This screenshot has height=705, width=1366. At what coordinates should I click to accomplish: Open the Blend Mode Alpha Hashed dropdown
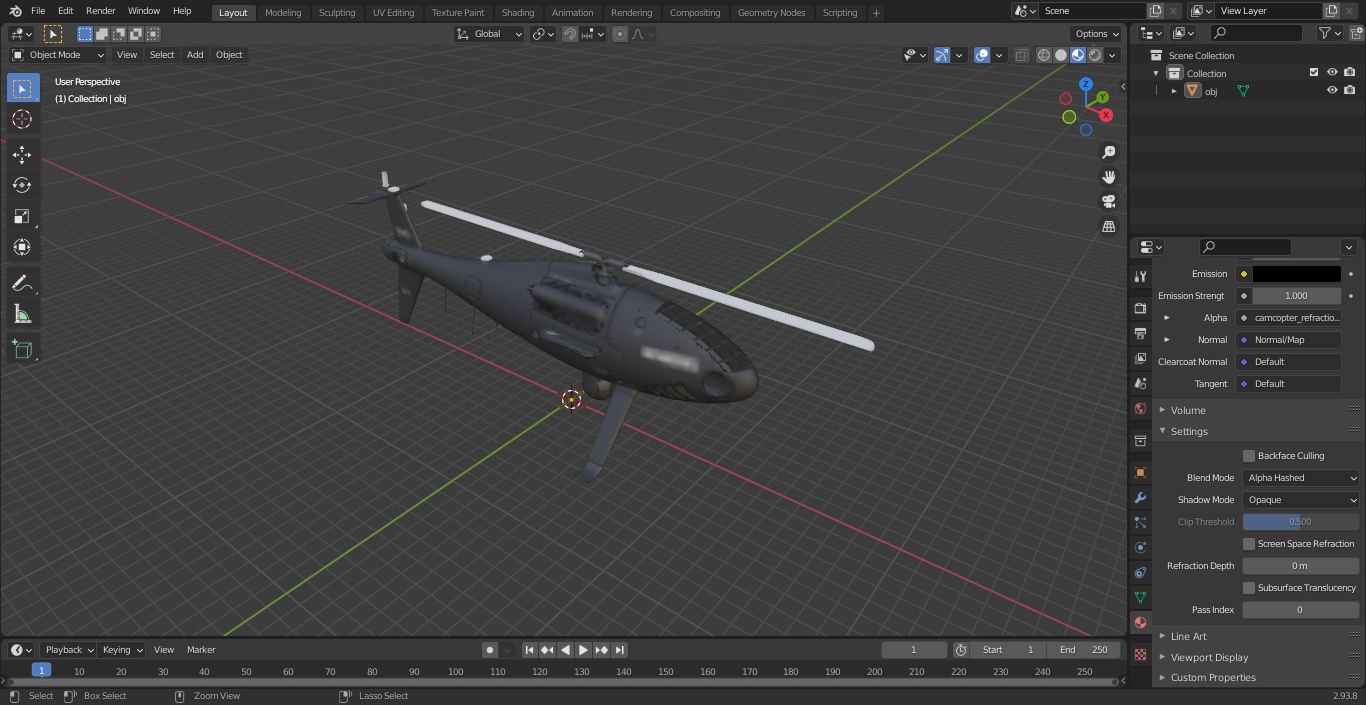[1300, 478]
